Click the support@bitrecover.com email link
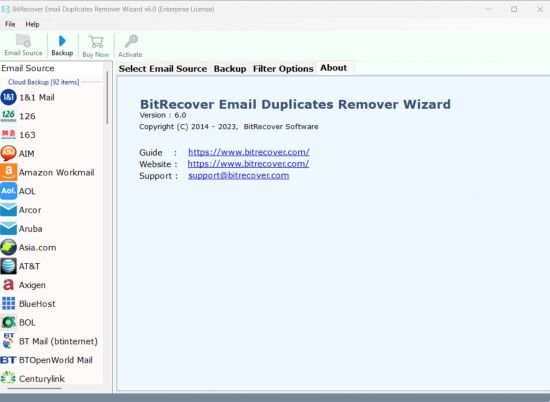Screen dimensions: 550x402 [x=239, y=175]
